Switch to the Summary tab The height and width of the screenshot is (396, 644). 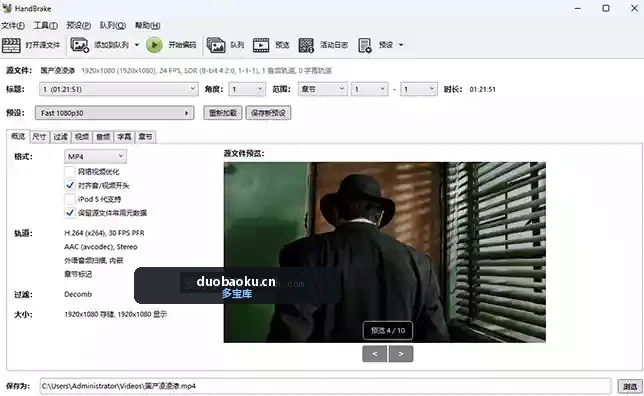click(18, 136)
